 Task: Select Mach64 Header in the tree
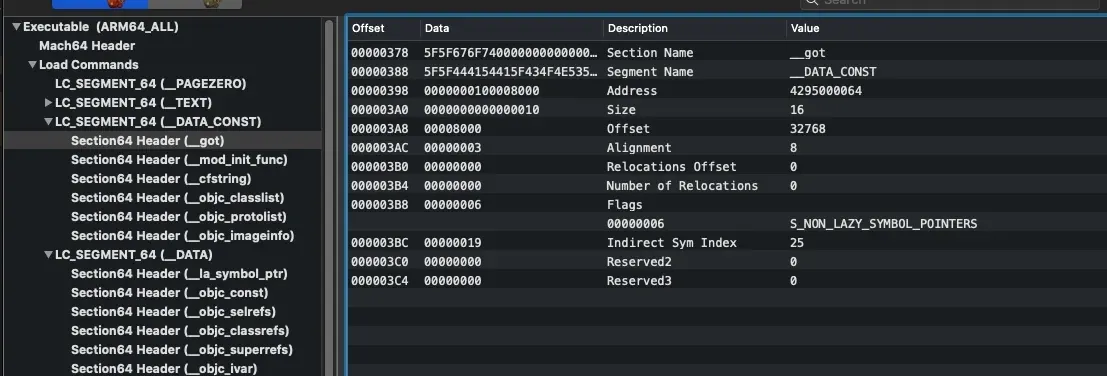click(87, 46)
